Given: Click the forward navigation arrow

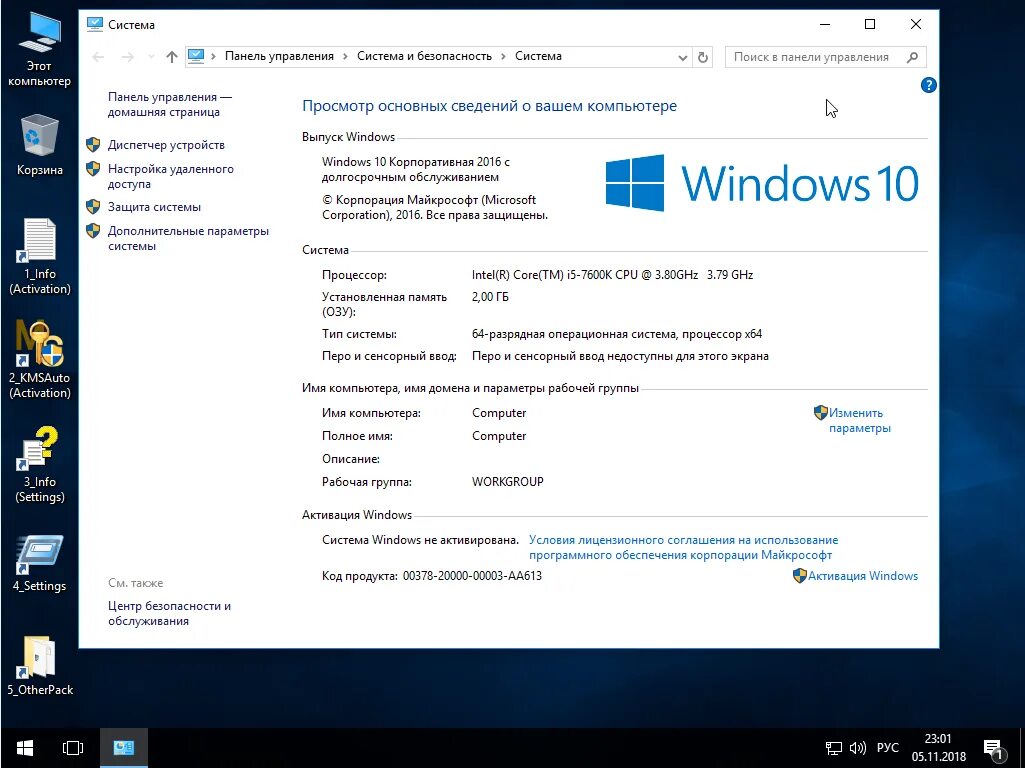Looking at the screenshot, I should tap(128, 57).
